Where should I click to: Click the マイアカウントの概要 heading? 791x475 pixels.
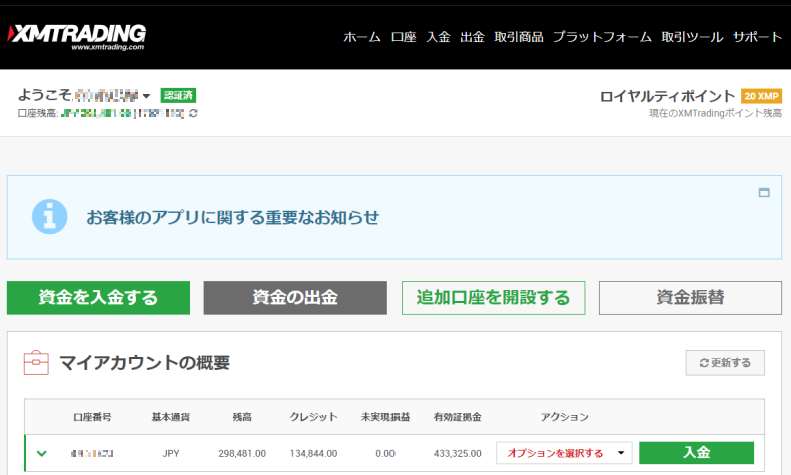click(x=144, y=363)
